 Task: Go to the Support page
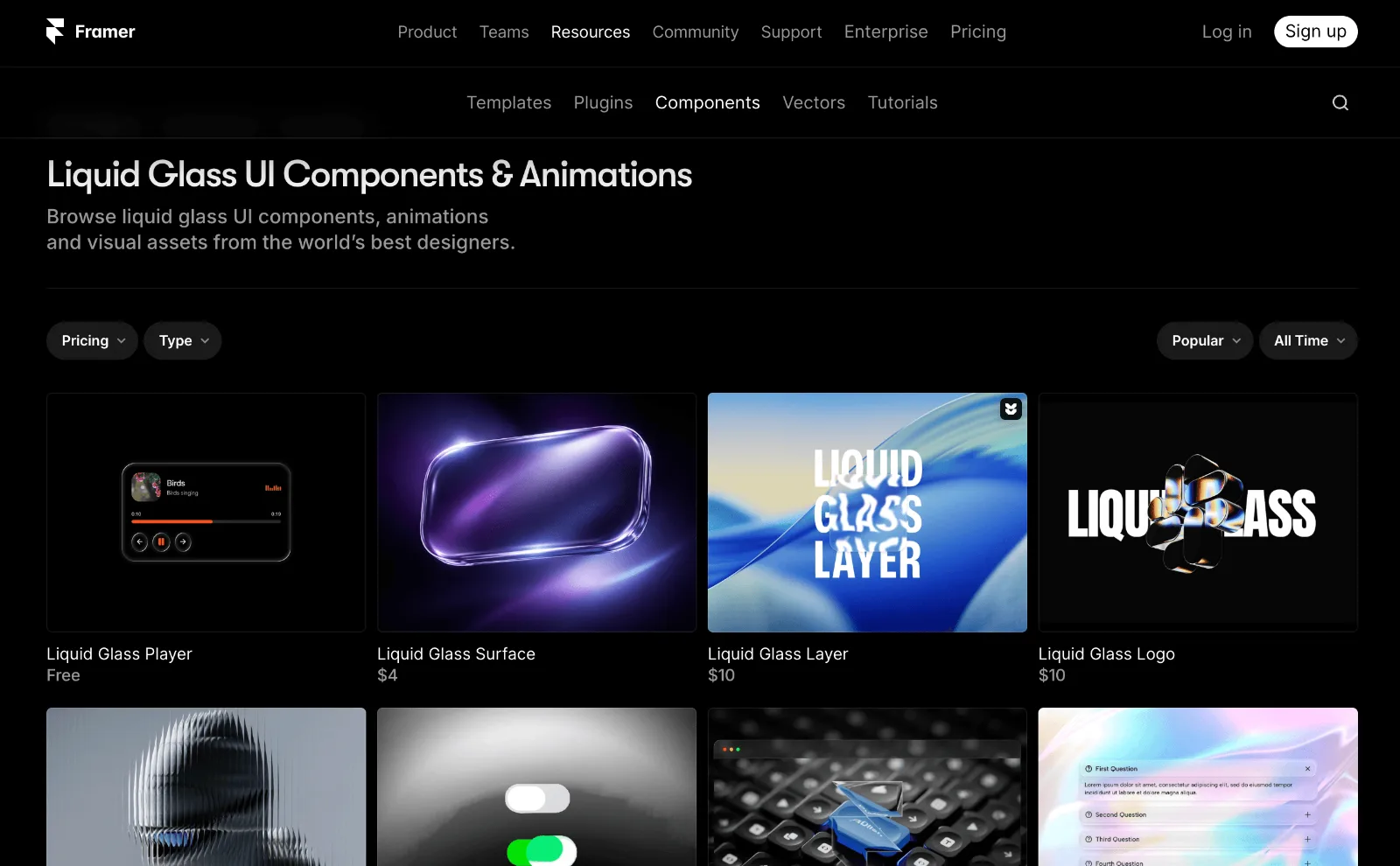click(791, 32)
